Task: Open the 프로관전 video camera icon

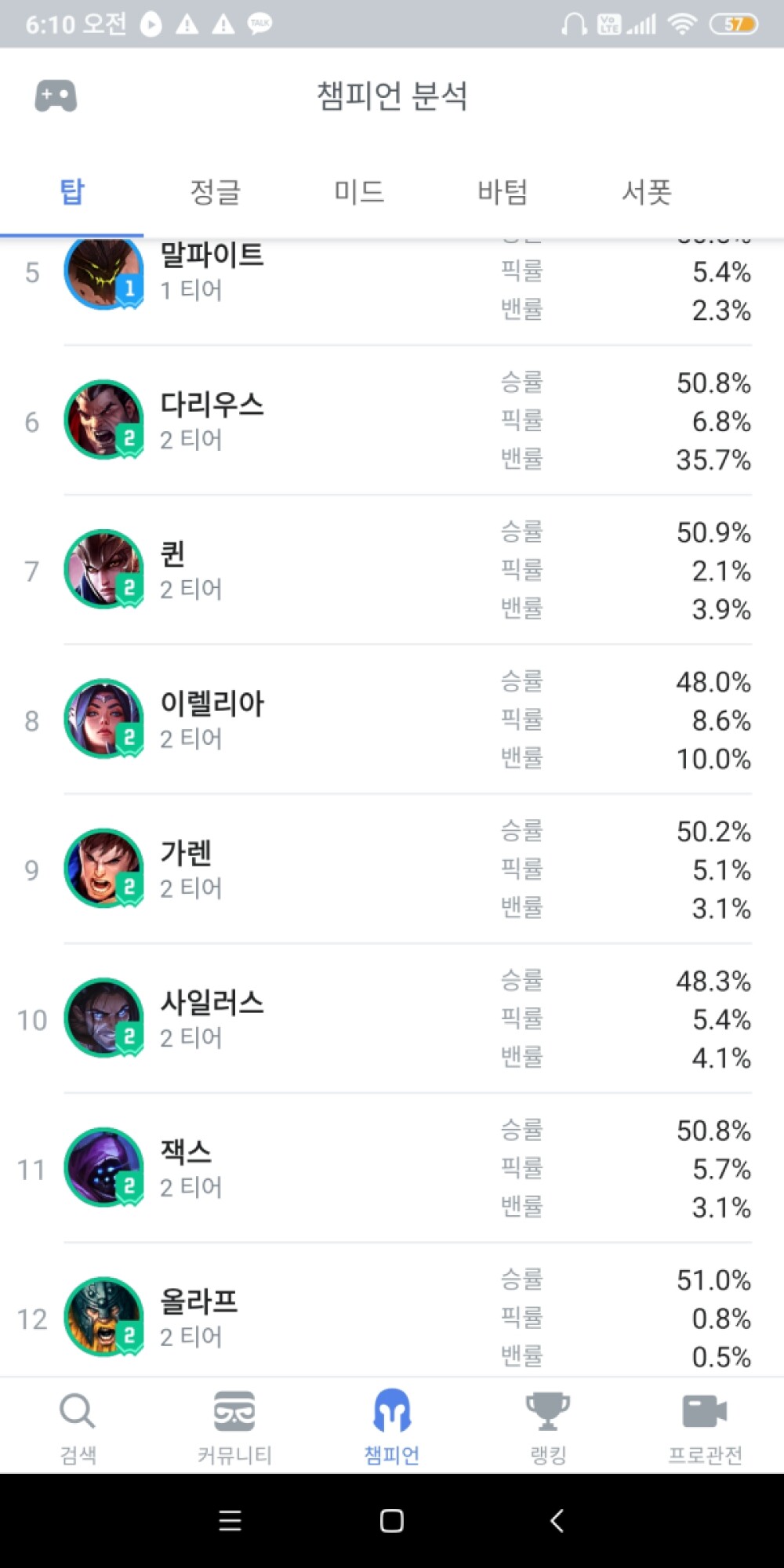Action: pos(705,1412)
